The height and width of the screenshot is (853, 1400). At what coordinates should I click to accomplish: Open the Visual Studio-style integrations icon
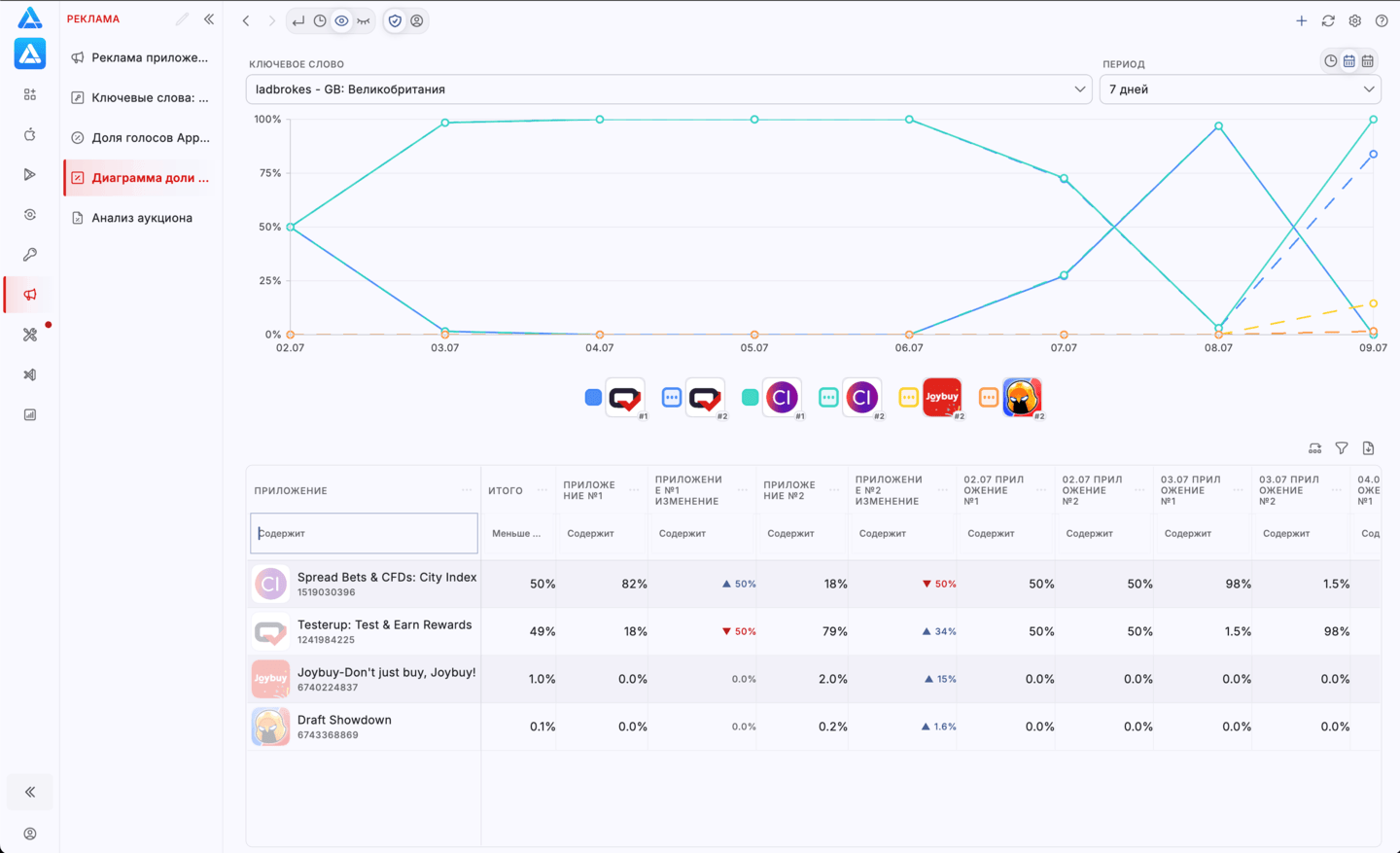pos(30,374)
